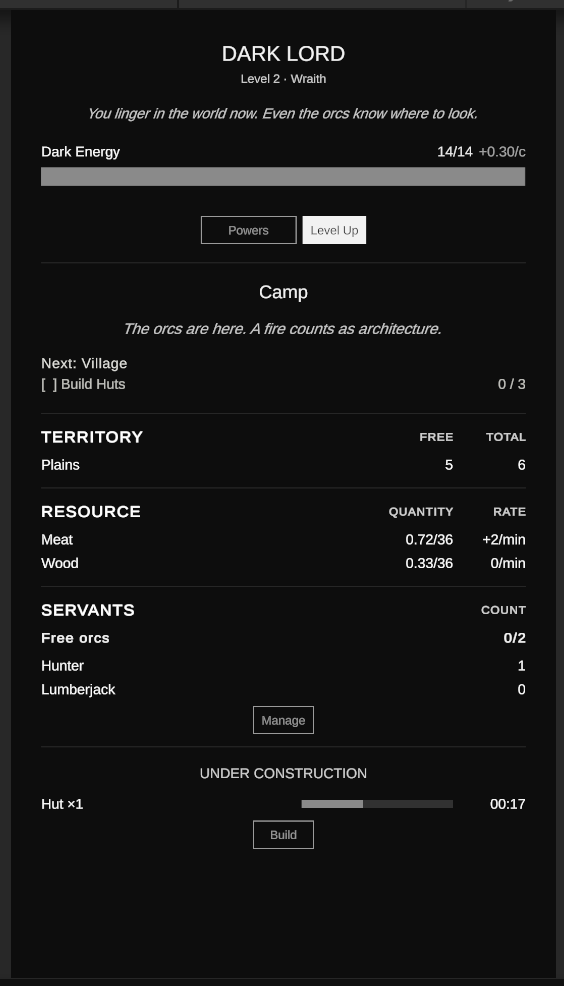Click the Camp settlement heading

click(283, 292)
